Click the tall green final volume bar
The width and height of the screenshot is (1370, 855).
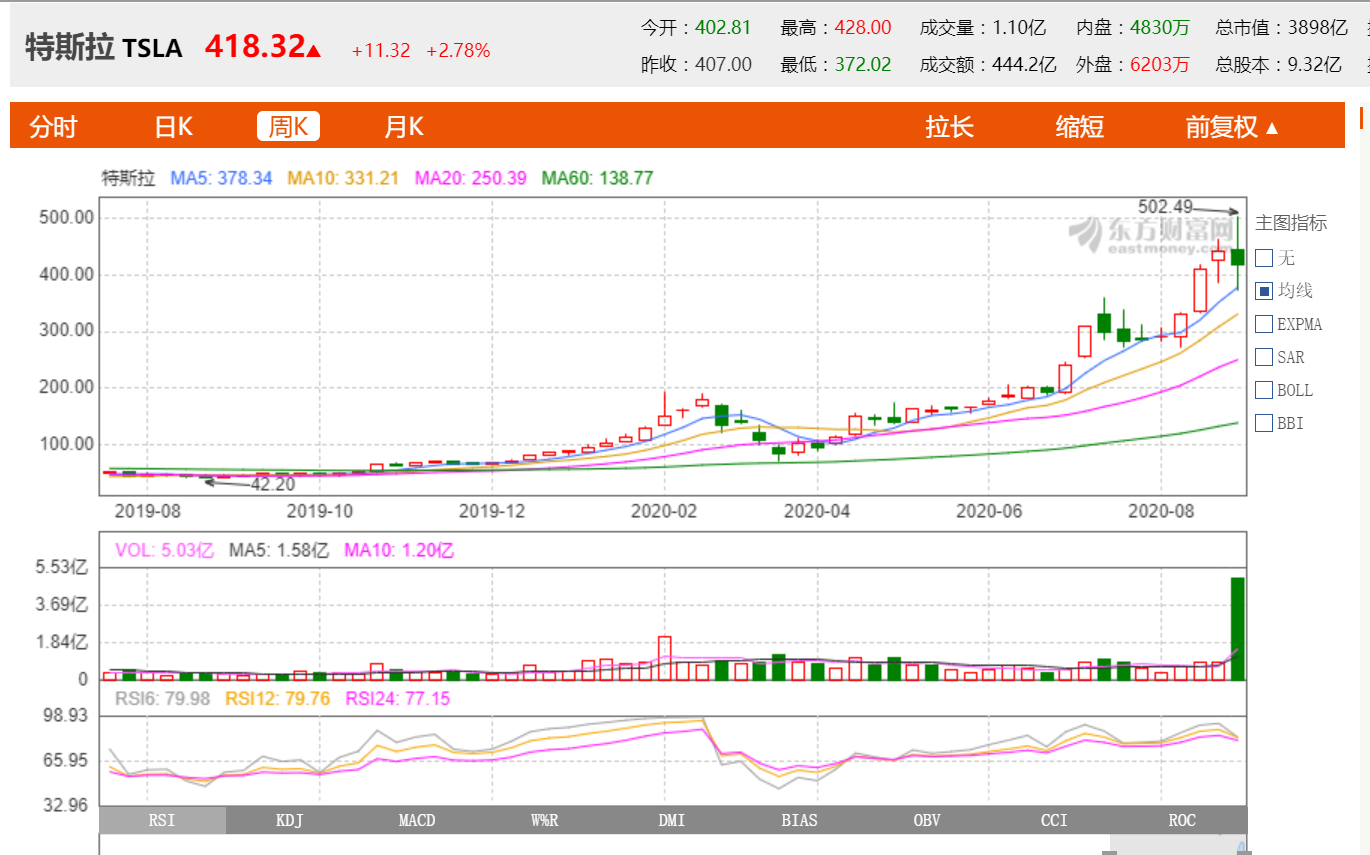(x=1237, y=629)
